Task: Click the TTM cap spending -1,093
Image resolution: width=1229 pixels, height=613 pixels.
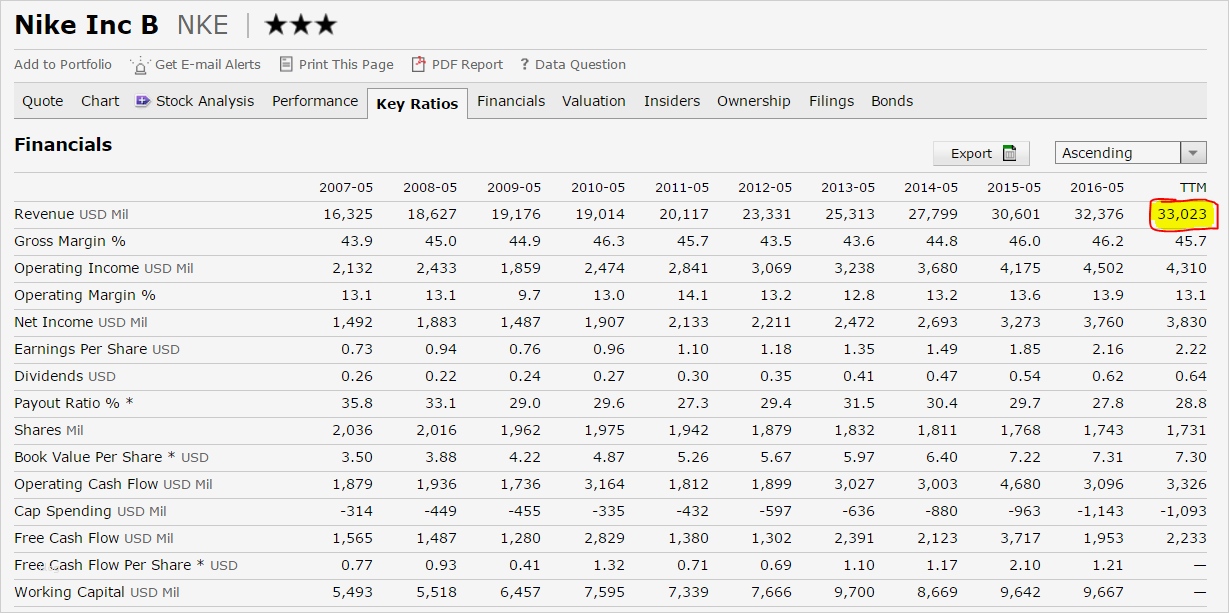Action: [x=1182, y=511]
